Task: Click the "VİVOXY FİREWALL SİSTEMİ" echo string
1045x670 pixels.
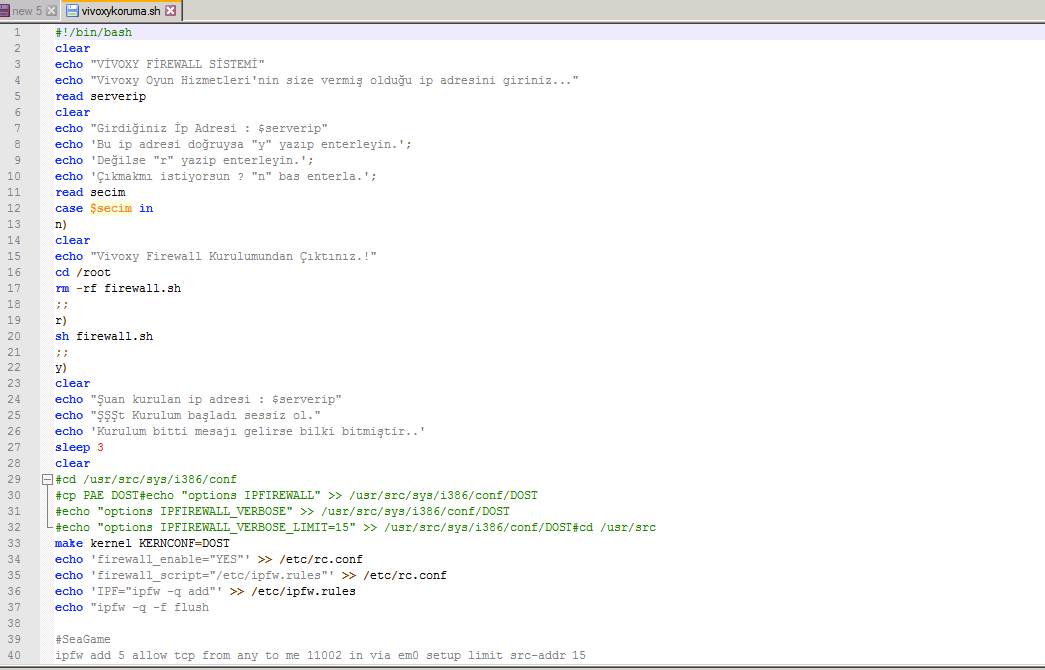Action: click(177, 65)
